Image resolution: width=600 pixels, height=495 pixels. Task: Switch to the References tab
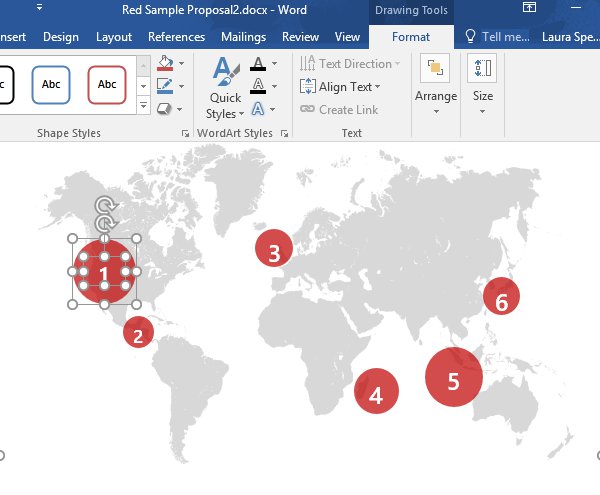point(176,37)
